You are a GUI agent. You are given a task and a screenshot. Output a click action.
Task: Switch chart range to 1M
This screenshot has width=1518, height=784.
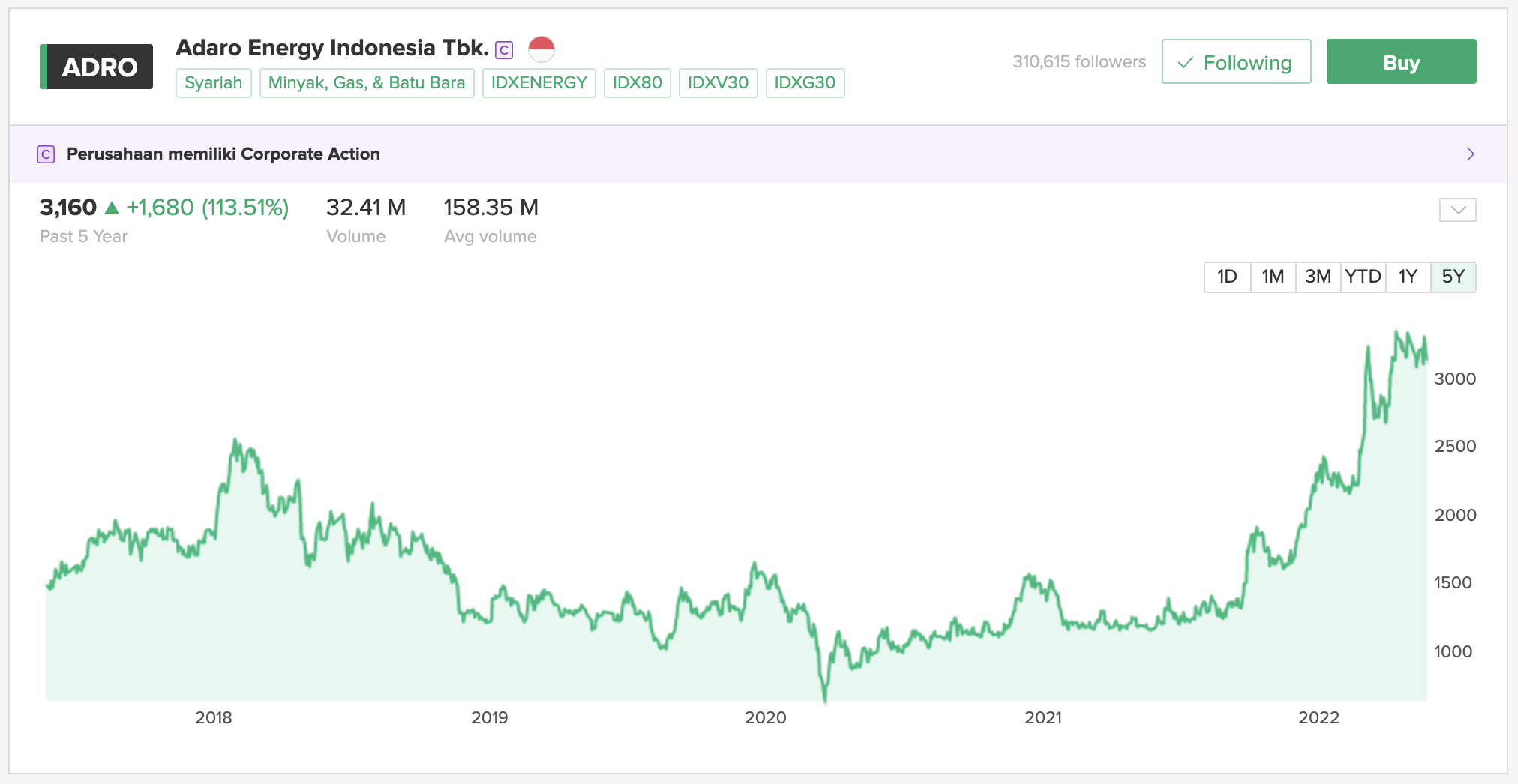1273,277
